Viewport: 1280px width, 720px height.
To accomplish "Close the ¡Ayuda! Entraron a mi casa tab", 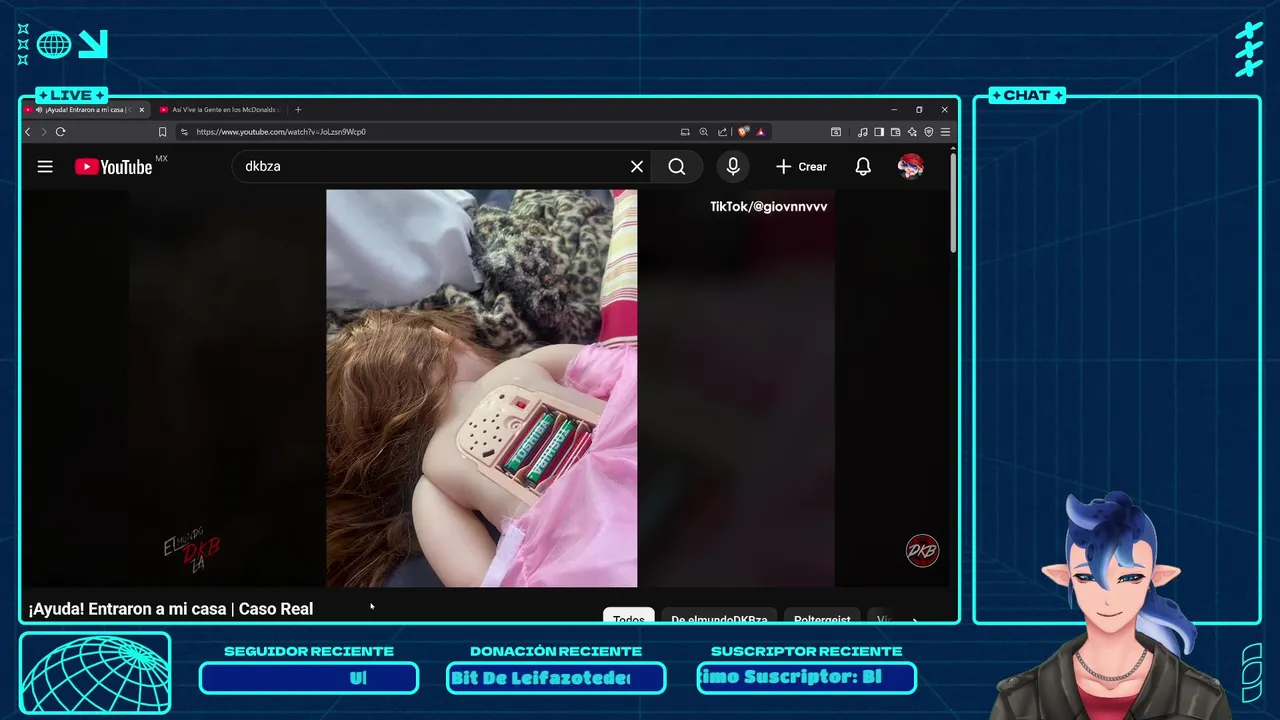I will [141, 110].
